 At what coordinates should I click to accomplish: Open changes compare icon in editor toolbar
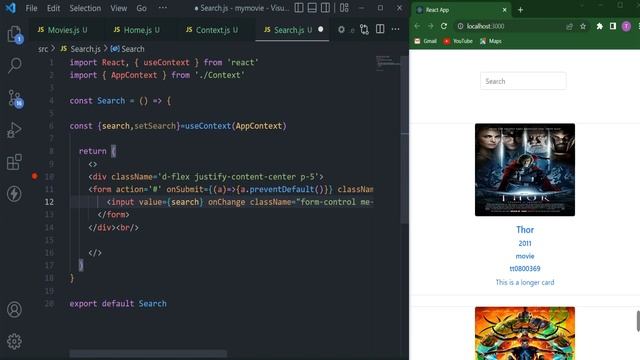coord(364,29)
